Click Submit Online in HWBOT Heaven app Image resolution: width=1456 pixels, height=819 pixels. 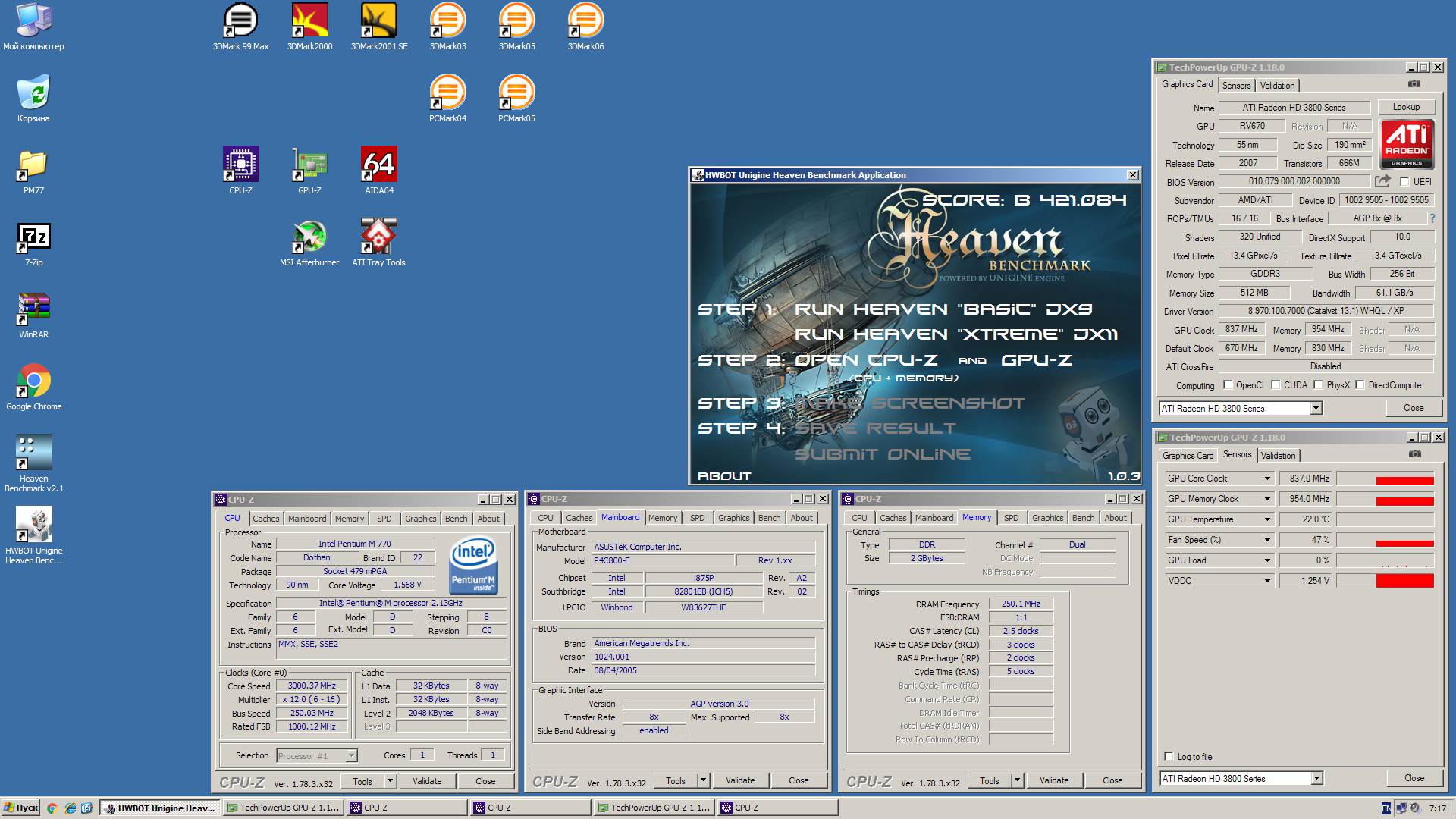[882, 454]
